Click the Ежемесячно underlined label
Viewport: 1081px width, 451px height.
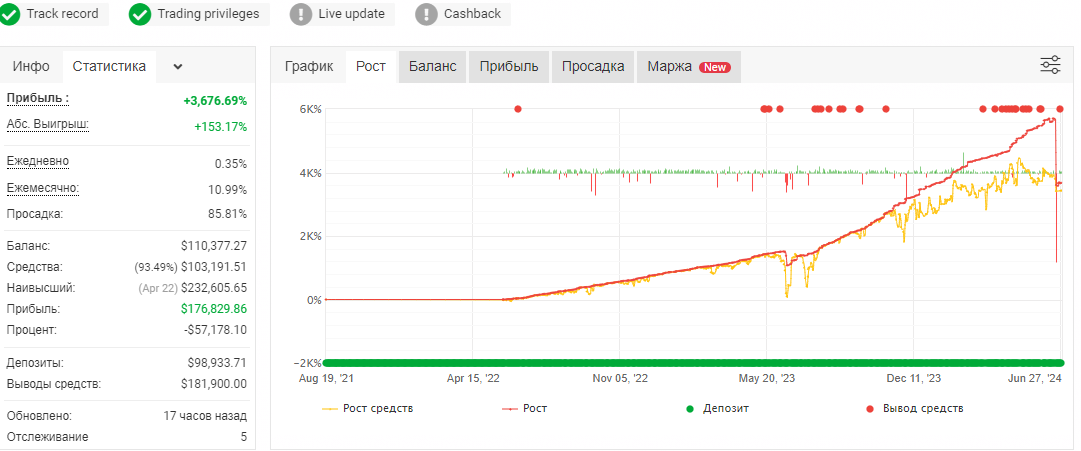pos(43,188)
